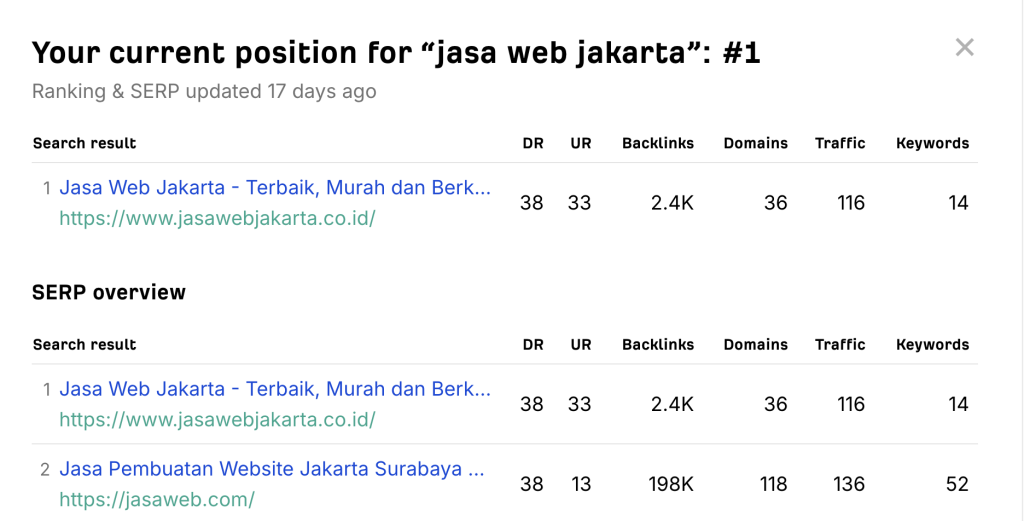Screen dimensions: 1024x521
Task: Open the jasawebjakarta.co.id URL under current position
Action: (217, 218)
